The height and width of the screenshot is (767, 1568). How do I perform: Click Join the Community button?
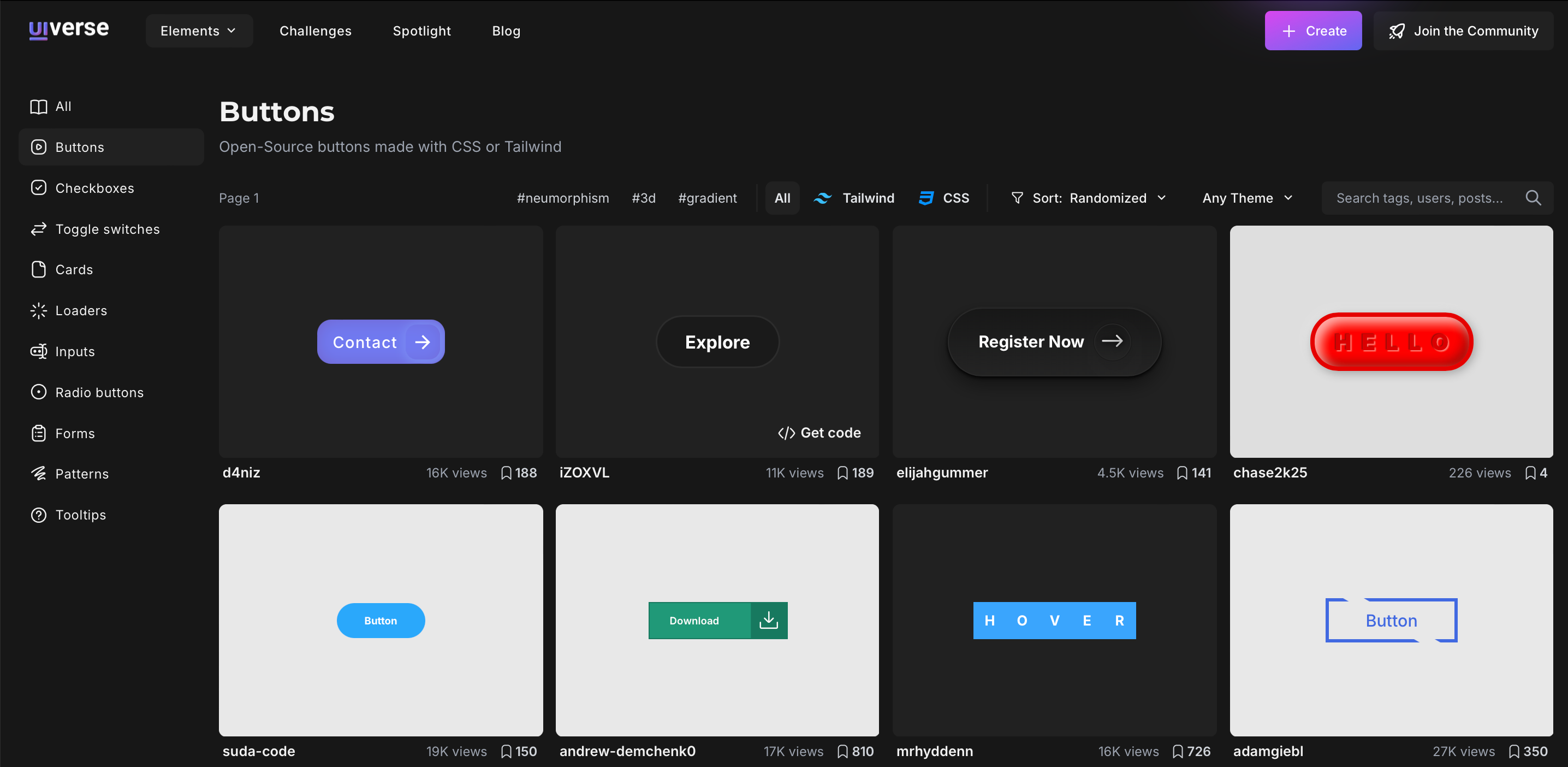point(1463,31)
